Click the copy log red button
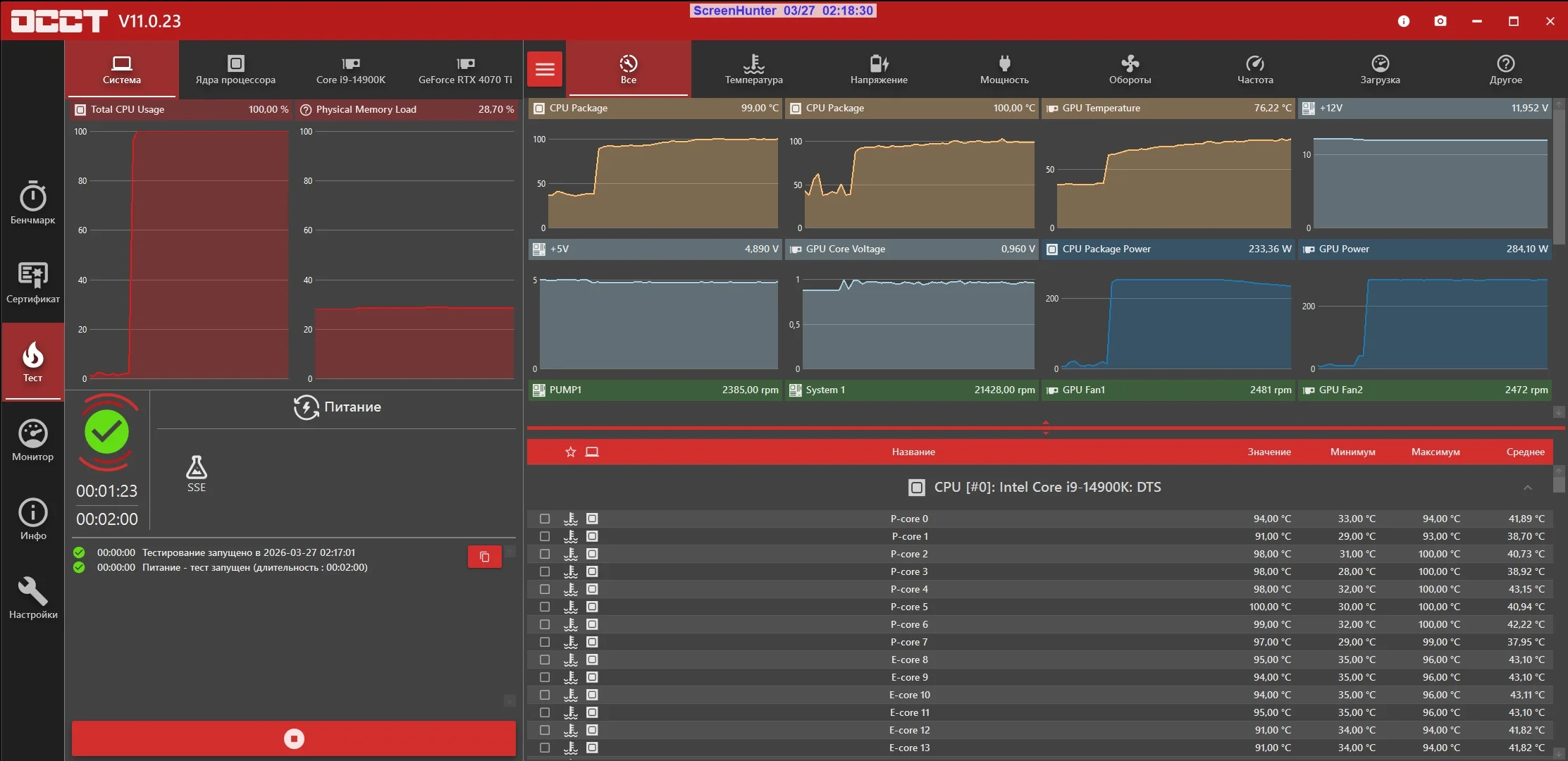This screenshot has width=1568, height=761. [484, 557]
